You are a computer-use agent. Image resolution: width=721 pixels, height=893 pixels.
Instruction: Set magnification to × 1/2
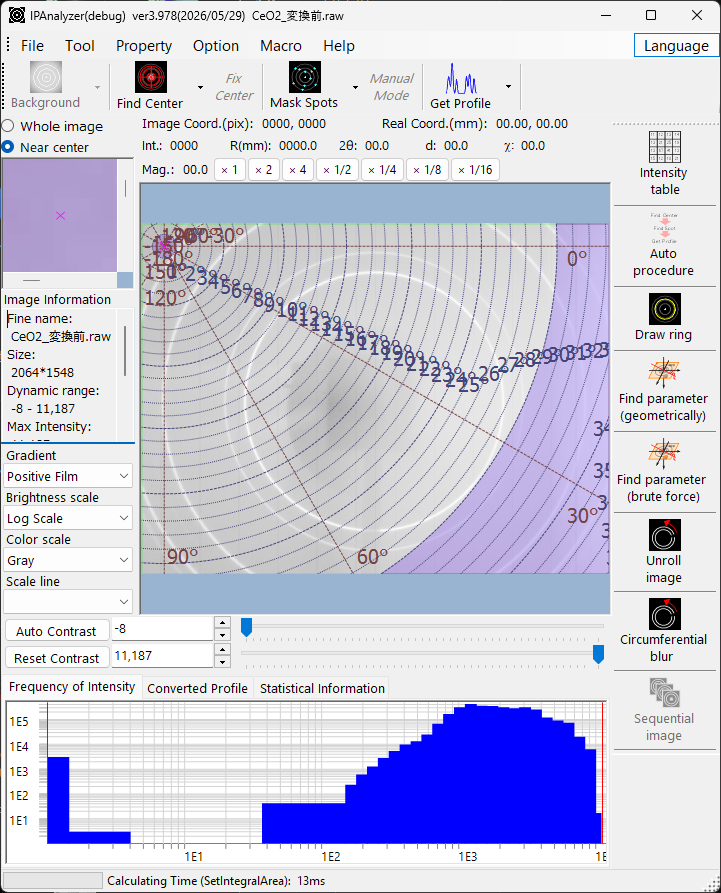[337, 170]
